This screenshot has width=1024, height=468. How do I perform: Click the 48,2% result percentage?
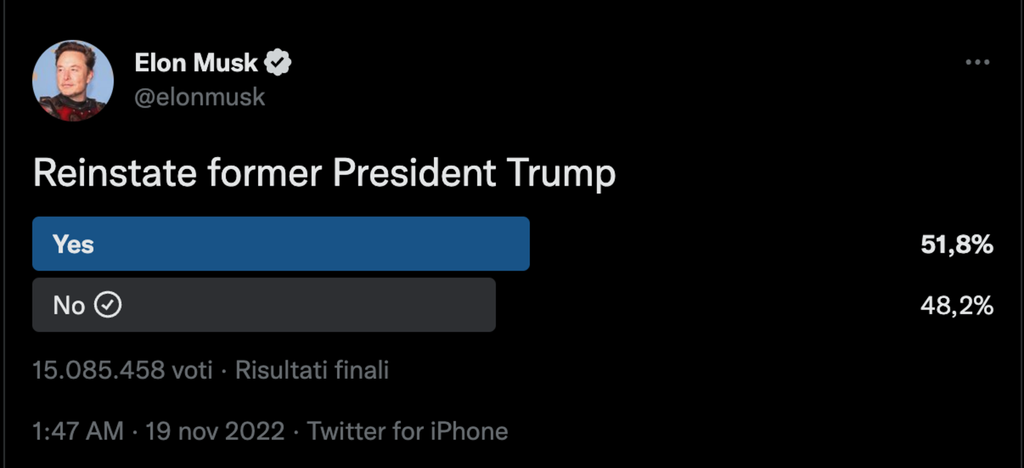coord(956,305)
